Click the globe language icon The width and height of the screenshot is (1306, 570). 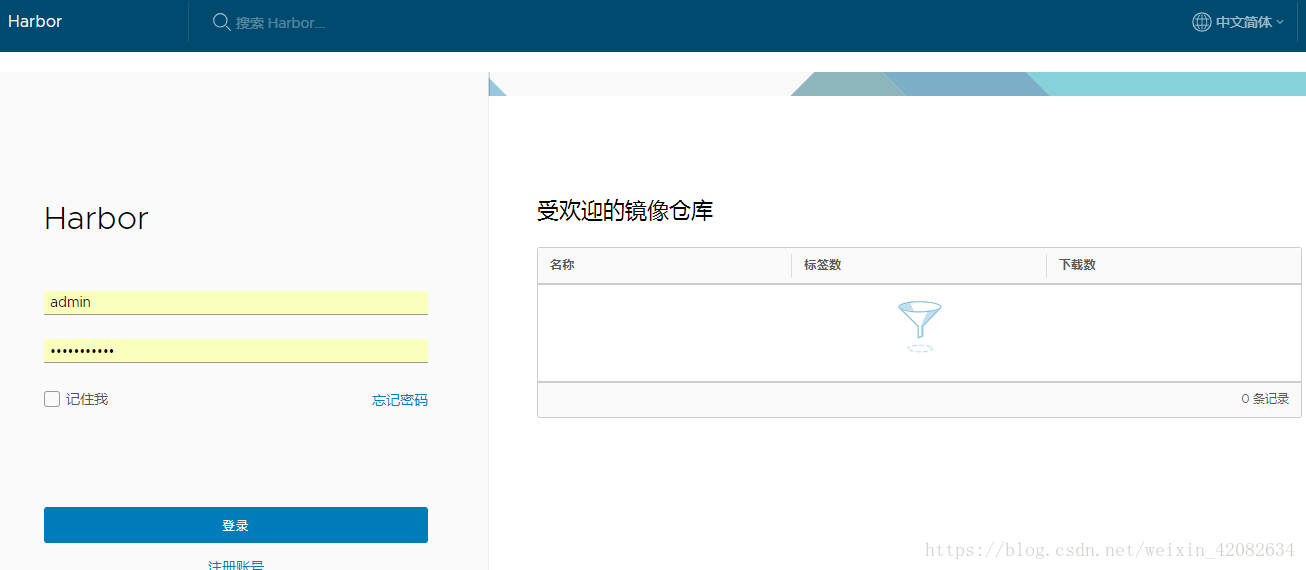[x=1202, y=22]
